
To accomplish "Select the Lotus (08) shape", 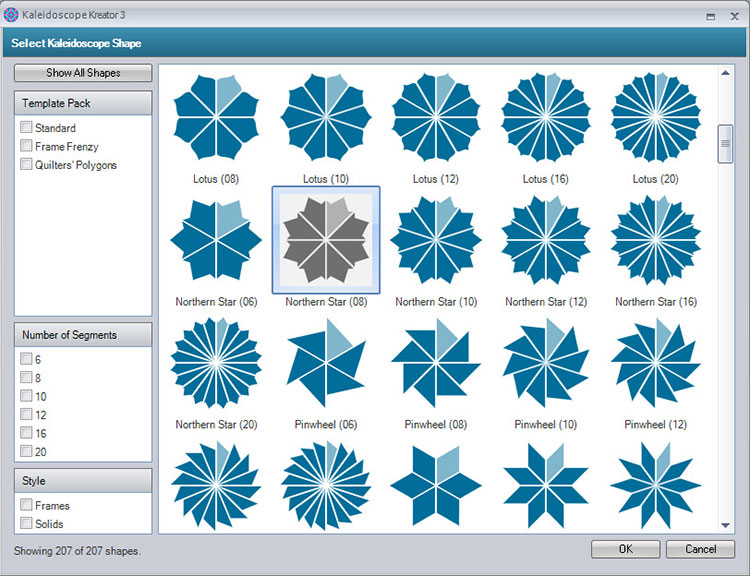I will point(216,118).
